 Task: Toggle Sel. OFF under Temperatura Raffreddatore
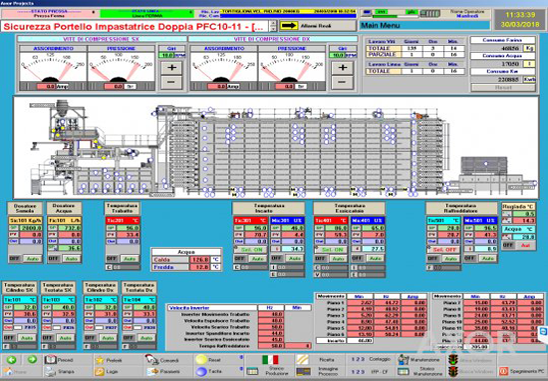443,250
